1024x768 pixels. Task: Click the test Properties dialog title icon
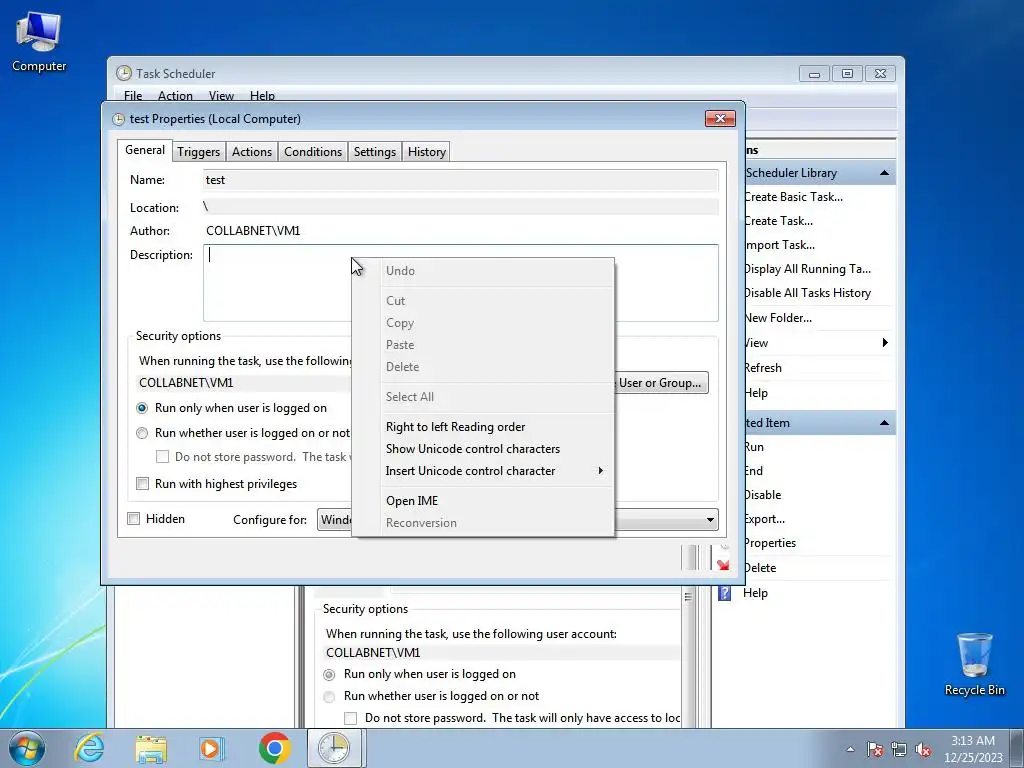tap(118, 120)
